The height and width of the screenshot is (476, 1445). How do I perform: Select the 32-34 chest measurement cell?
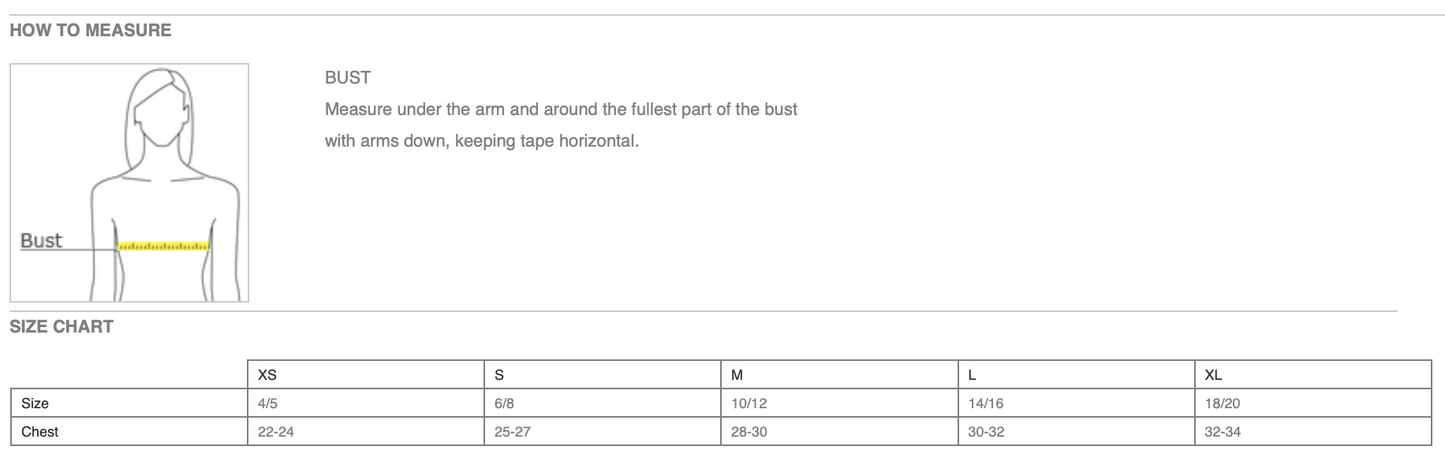click(x=1224, y=432)
